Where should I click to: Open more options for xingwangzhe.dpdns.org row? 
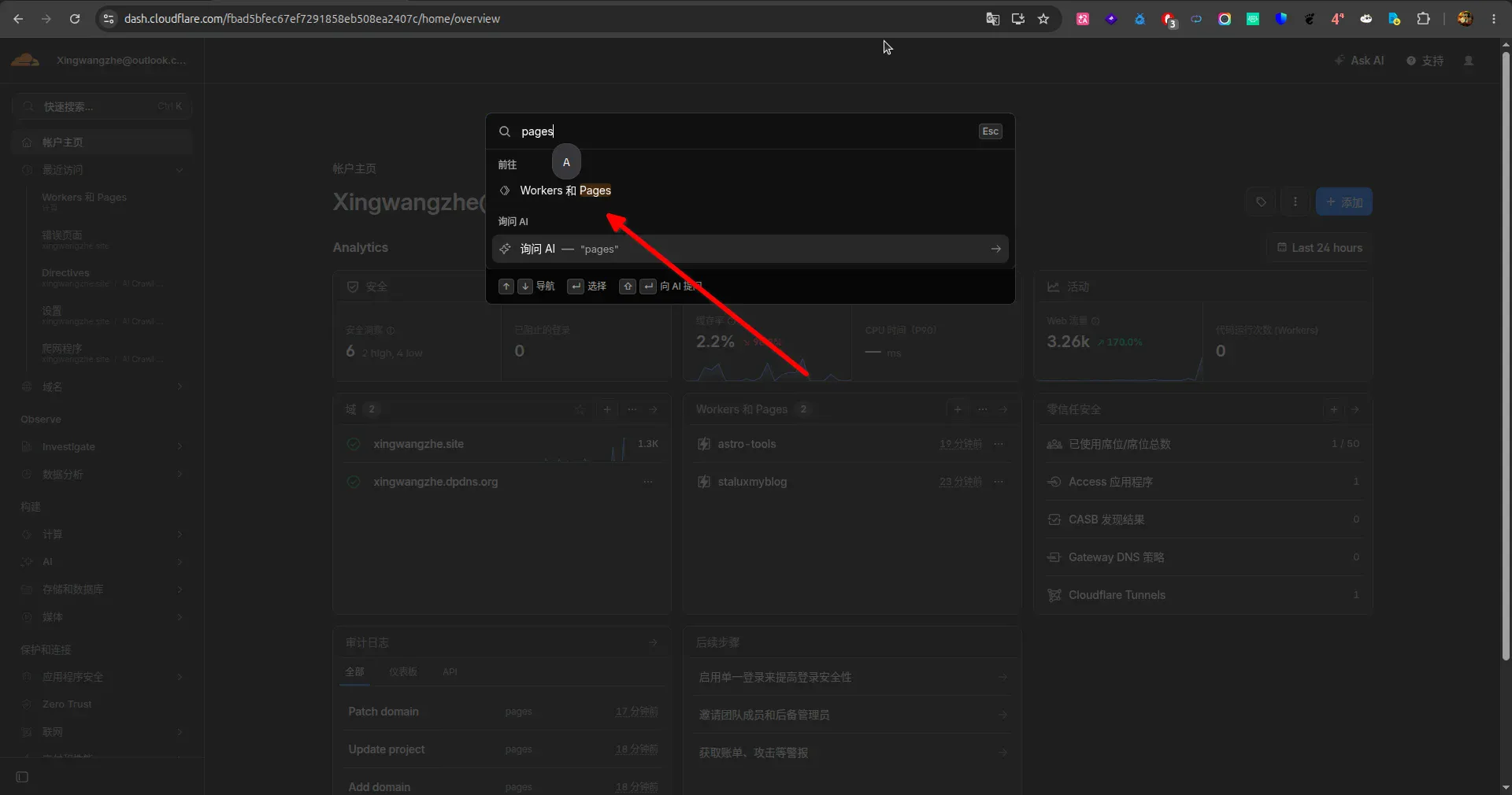(648, 482)
